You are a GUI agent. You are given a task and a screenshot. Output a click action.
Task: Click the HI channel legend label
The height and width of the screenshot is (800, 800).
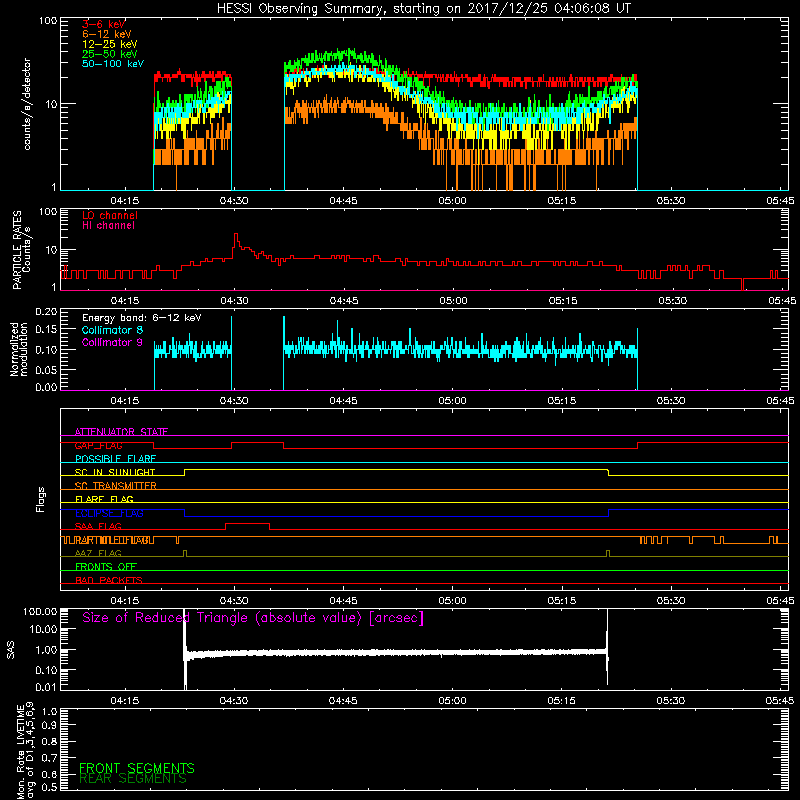[108, 226]
